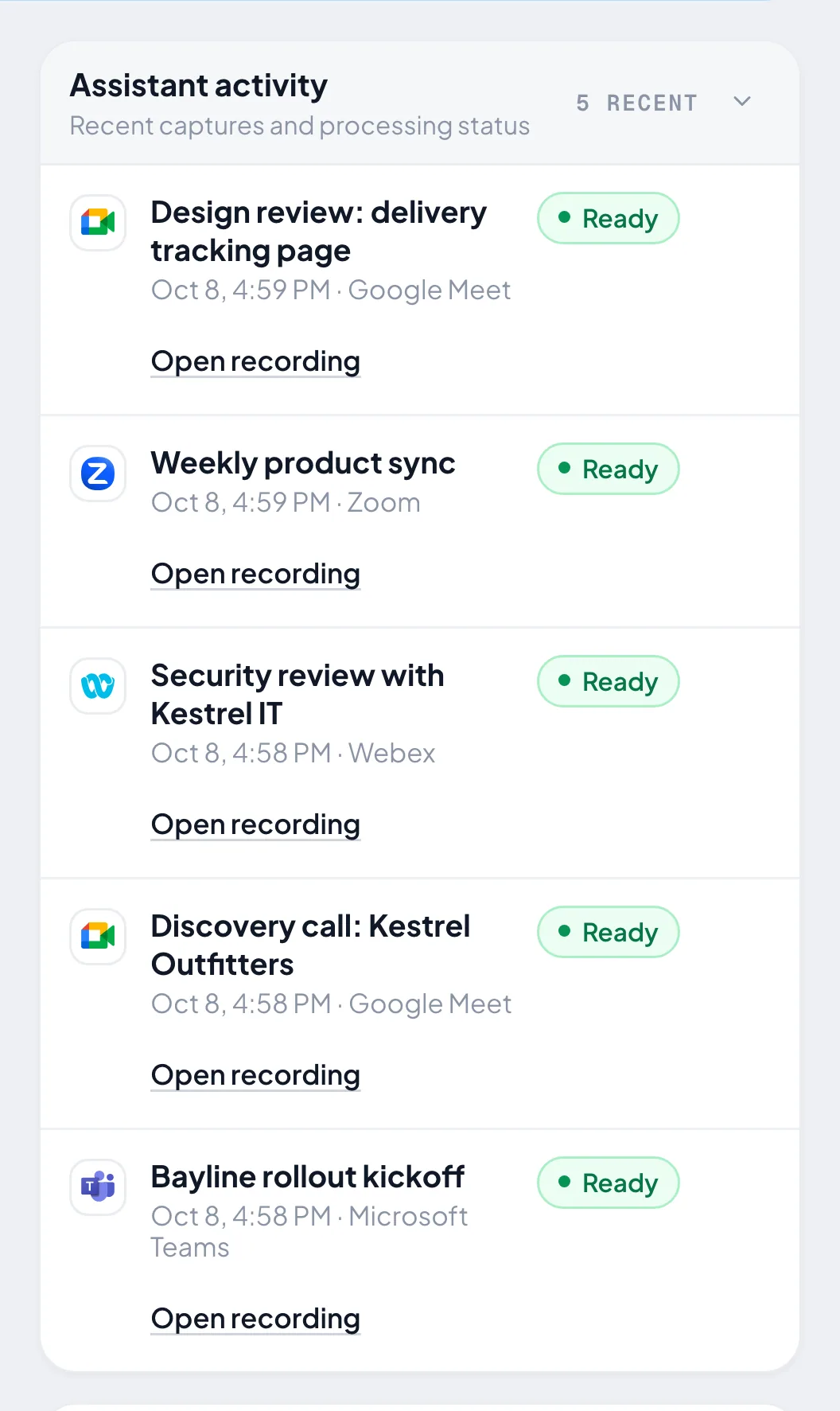
Task: Click the Oct 8, 4:58 PM · Webex timestamp
Action: tap(294, 754)
